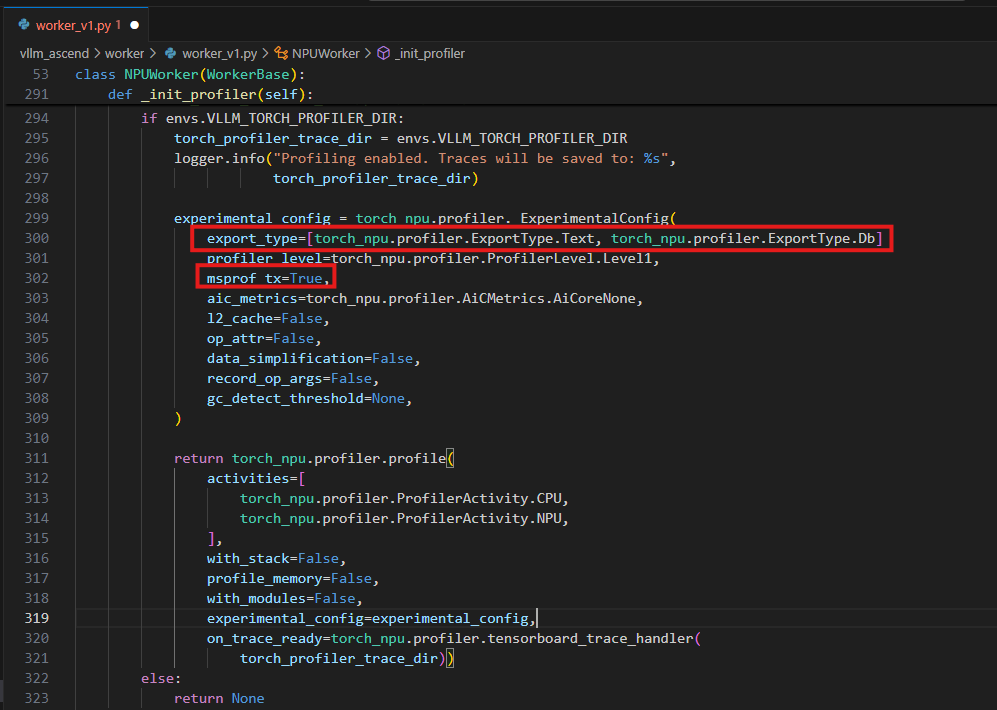Screen dimensions: 997x710
Task: Open the vllm_ascend breadcrumb folder
Action: click(x=54, y=54)
